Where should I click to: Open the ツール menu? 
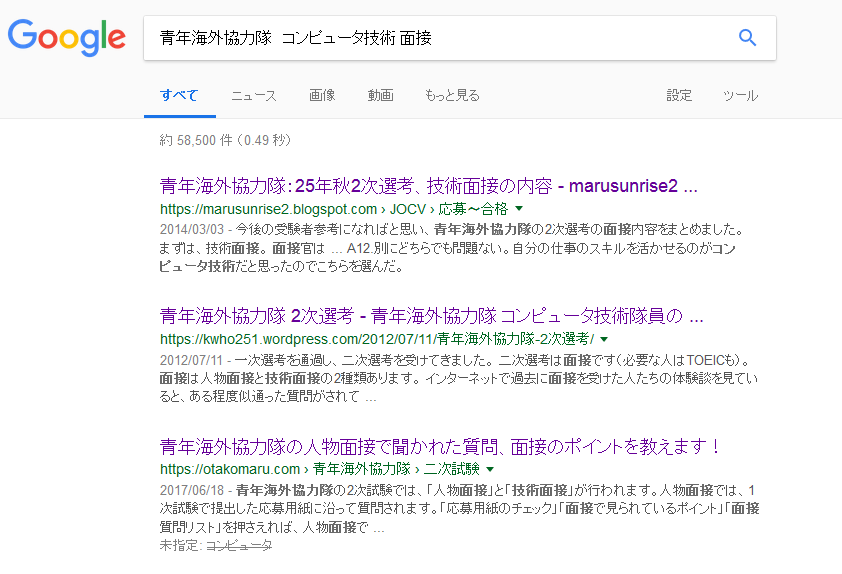click(x=741, y=96)
